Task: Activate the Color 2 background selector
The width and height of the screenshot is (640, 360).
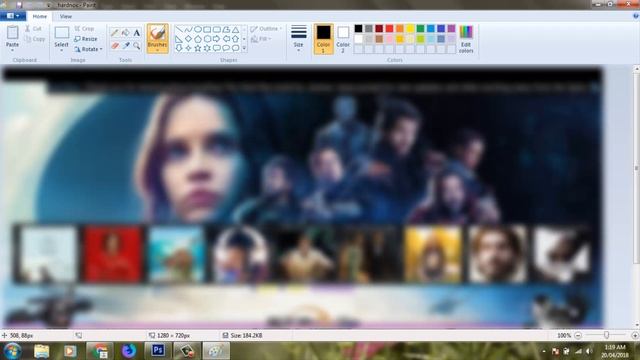Action: (x=343, y=39)
